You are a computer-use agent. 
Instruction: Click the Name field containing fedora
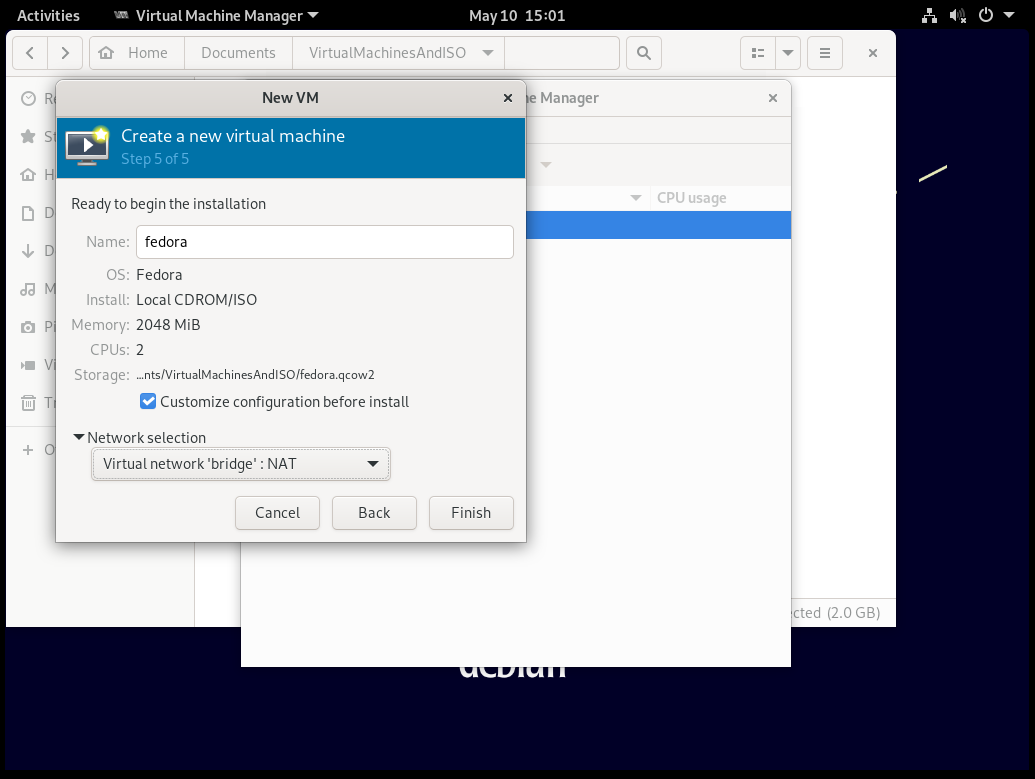[324, 242]
